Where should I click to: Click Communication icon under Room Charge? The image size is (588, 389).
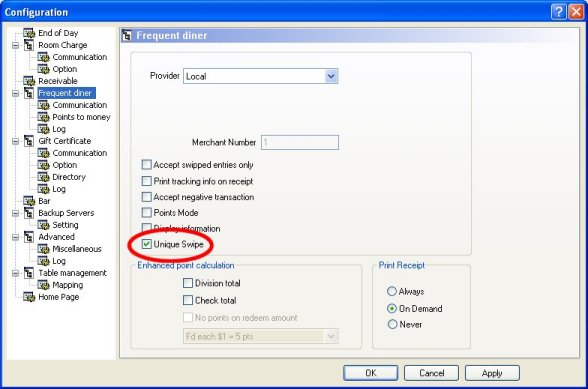point(43,57)
